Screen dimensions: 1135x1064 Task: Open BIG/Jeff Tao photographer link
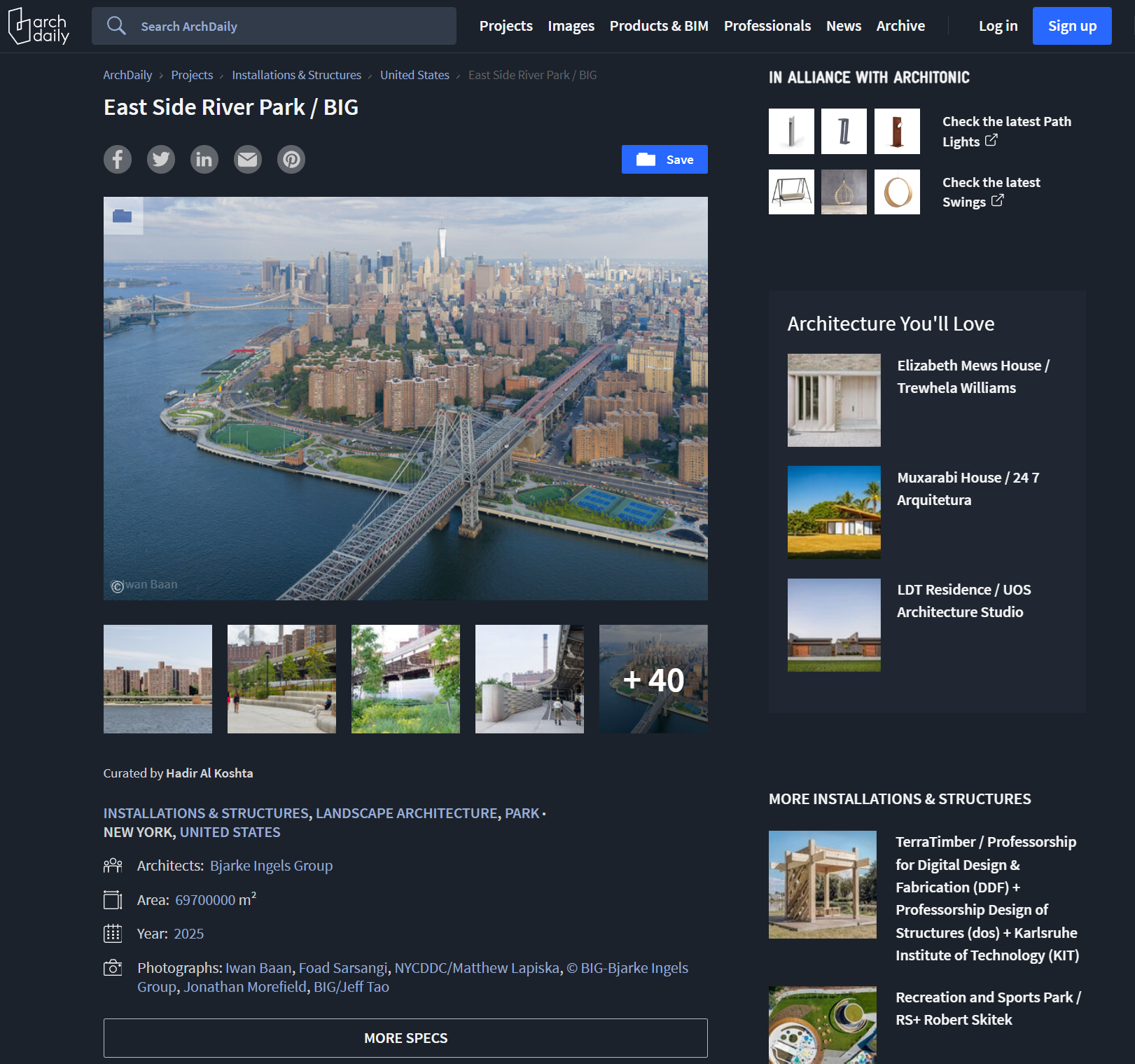351,987
